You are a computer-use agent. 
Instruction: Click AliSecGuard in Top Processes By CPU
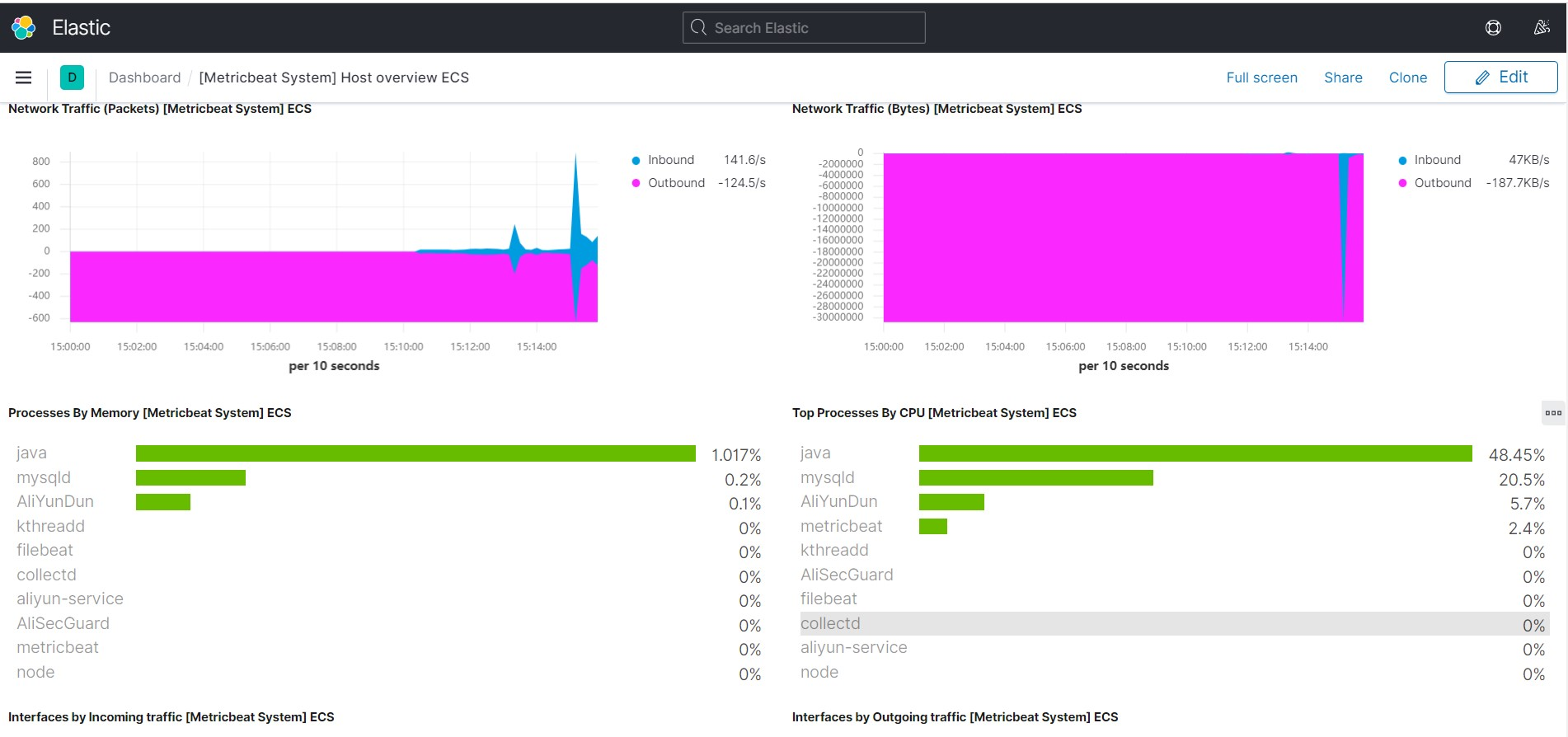[x=847, y=575]
